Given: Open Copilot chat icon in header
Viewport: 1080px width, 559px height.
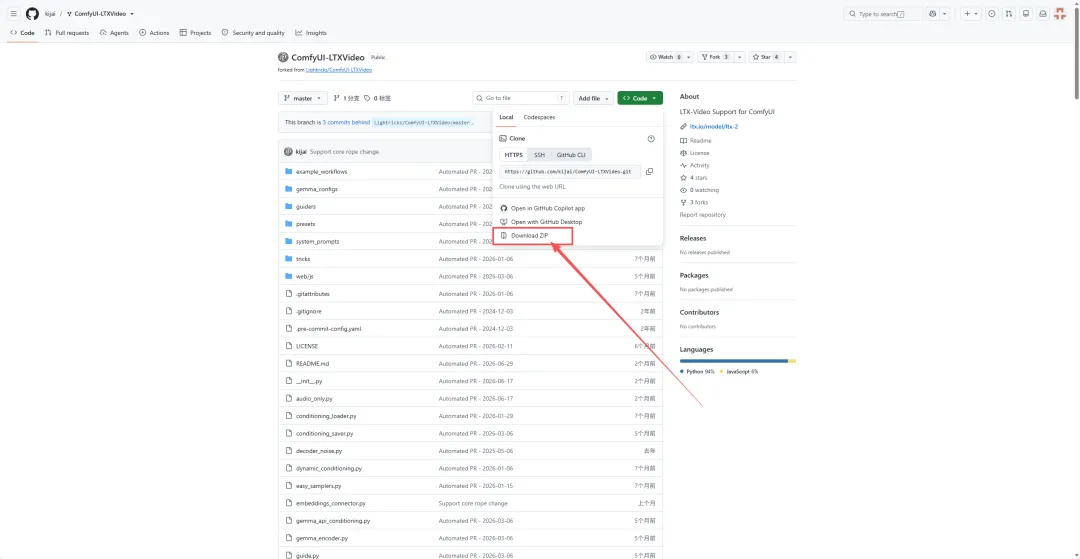Looking at the screenshot, I should pyautogui.click(x=933, y=14).
